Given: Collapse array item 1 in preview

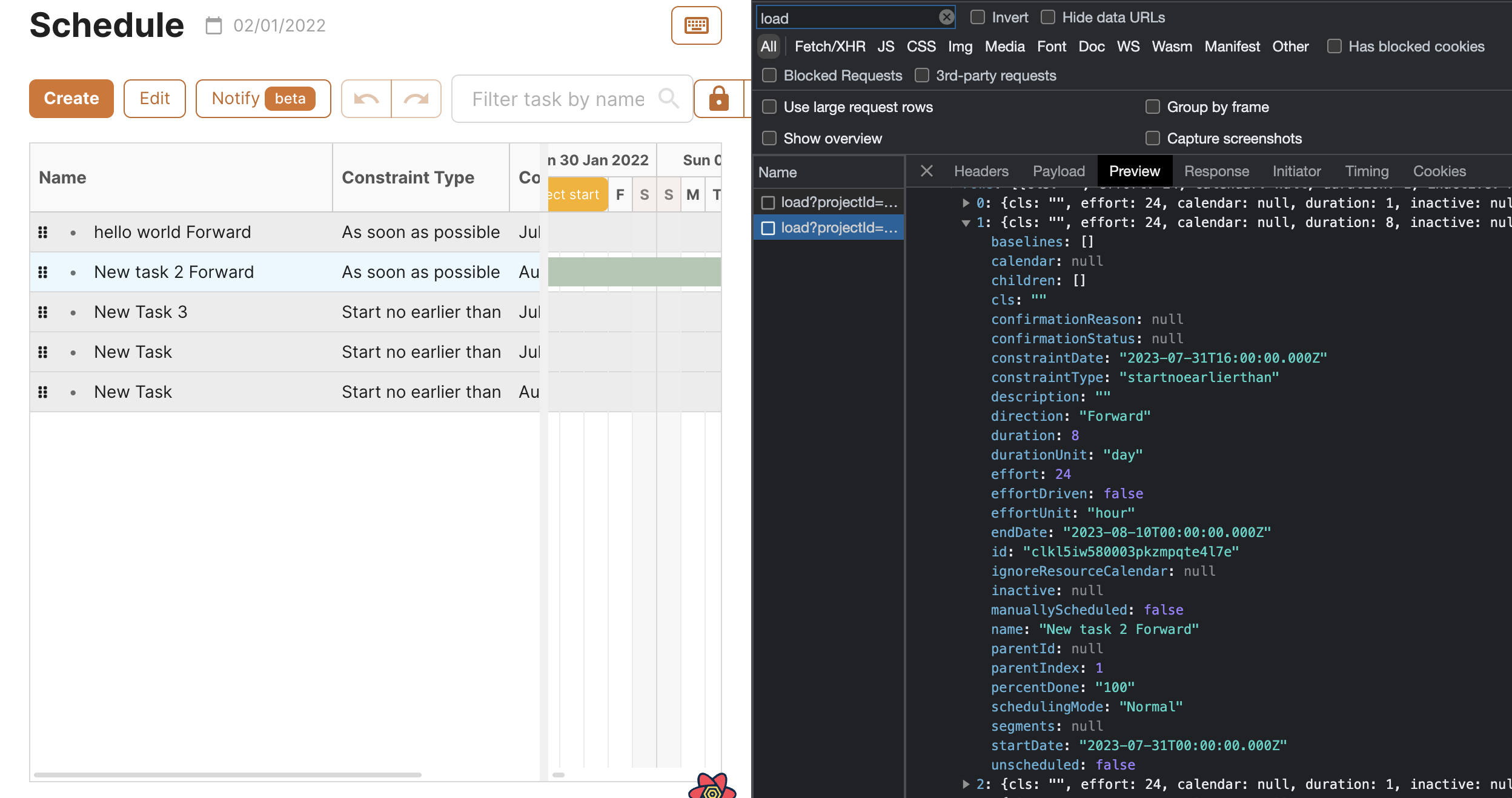Looking at the screenshot, I should click(966, 222).
